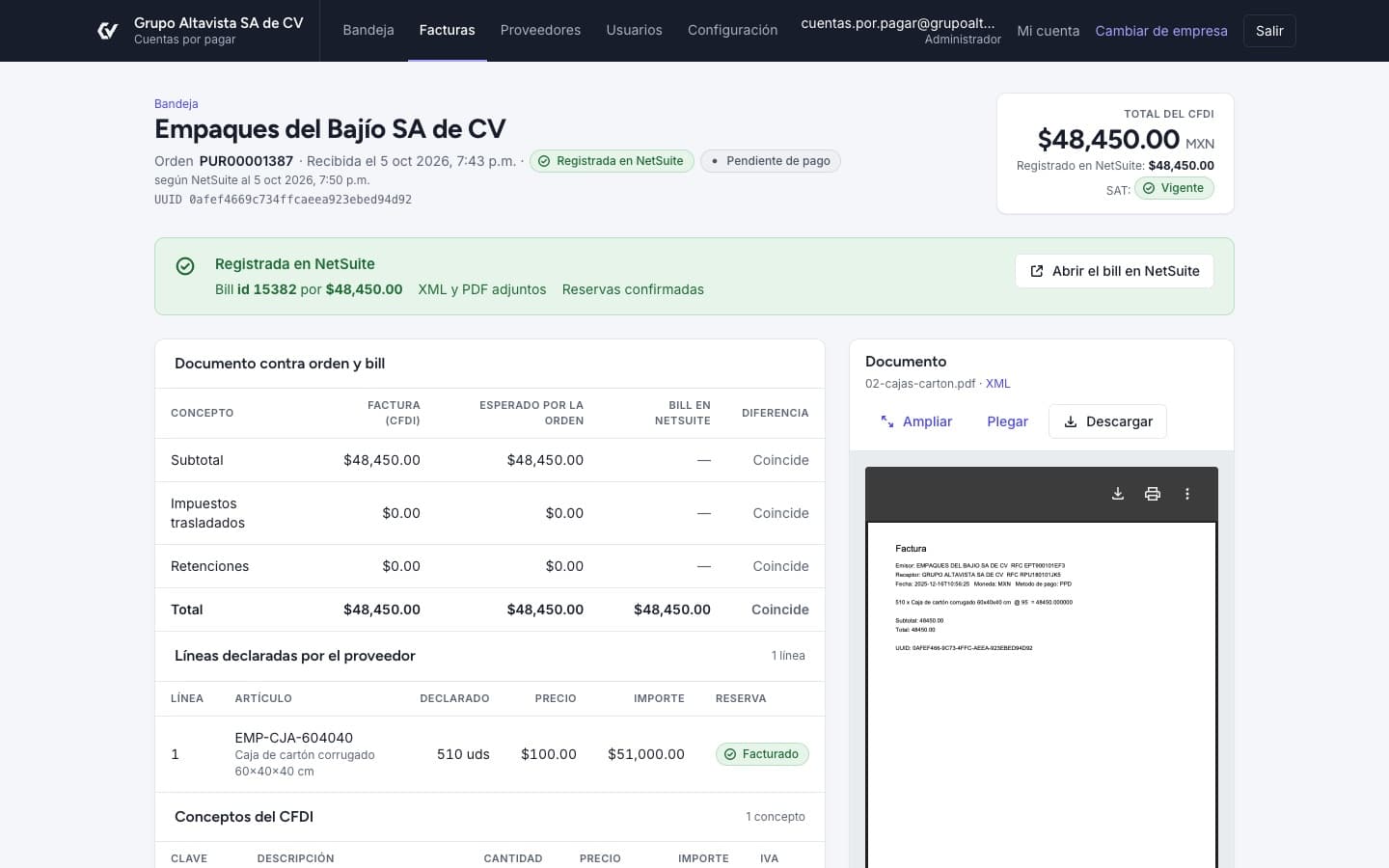Click the Descargar button
Image resolution: width=1389 pixels, height=868 pixels.
[x=1107, y=421]
